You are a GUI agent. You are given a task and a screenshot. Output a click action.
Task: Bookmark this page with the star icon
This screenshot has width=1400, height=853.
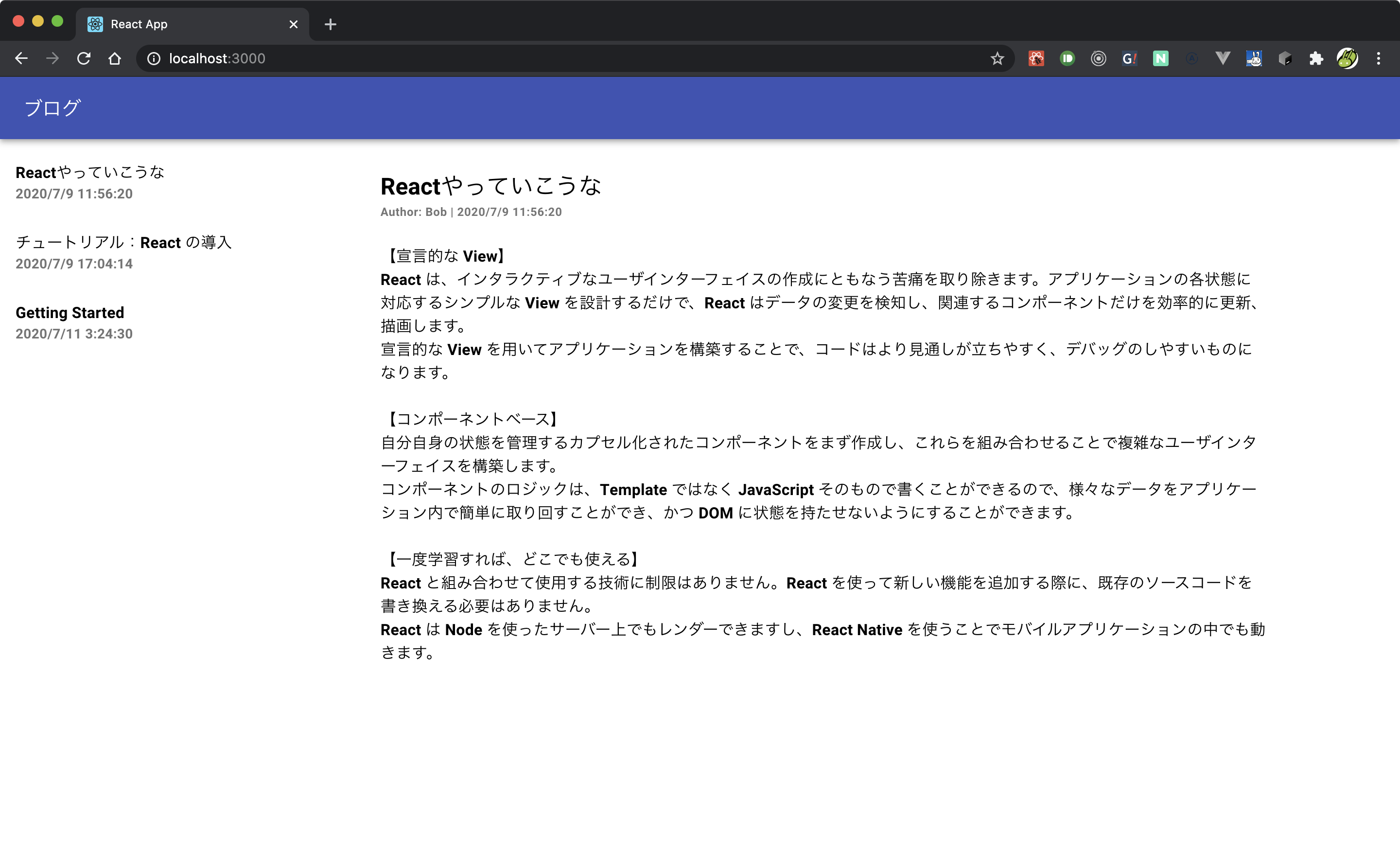(x=997, y=58)
